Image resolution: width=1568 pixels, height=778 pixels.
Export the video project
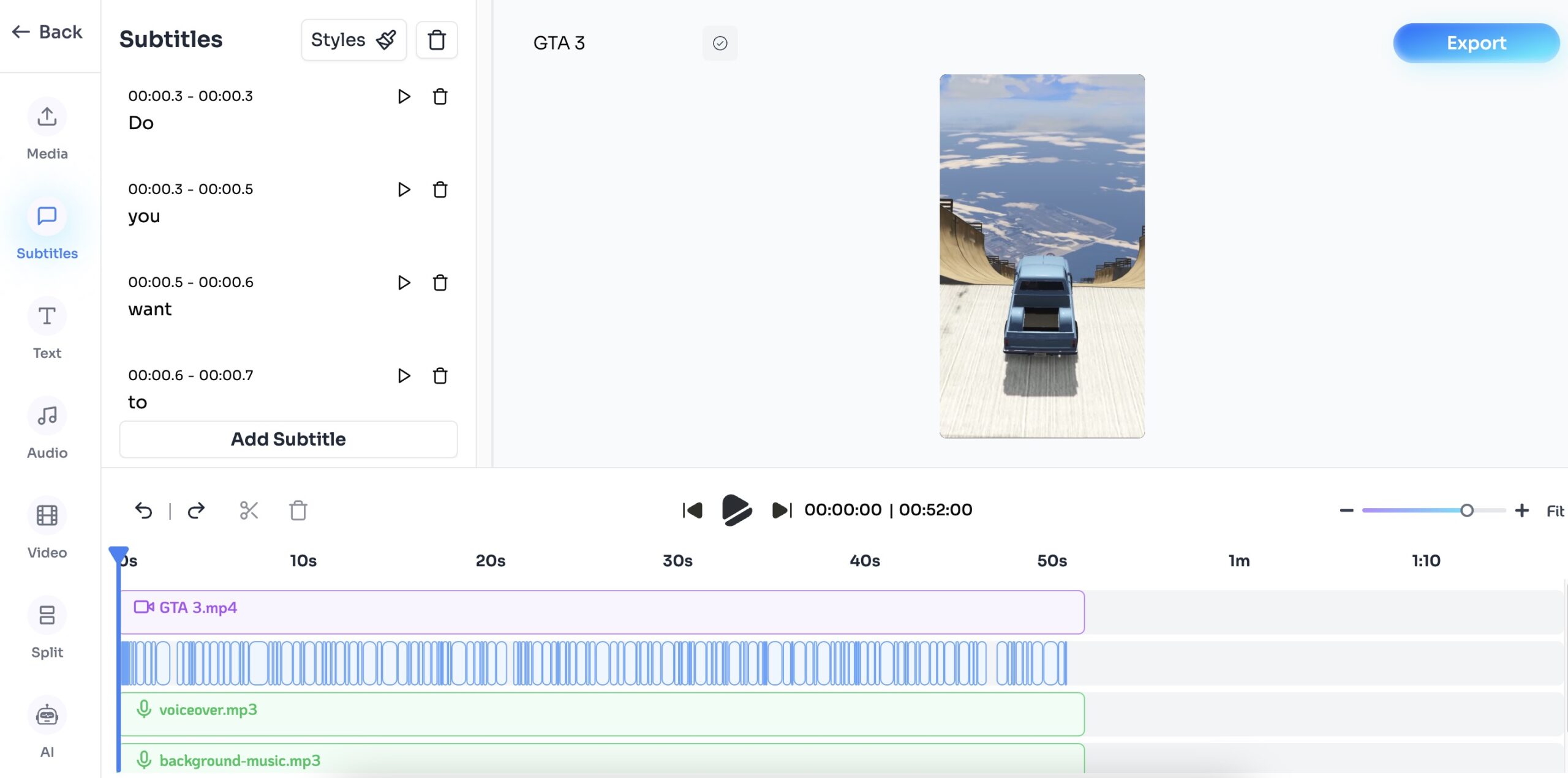click(1476, 43)
